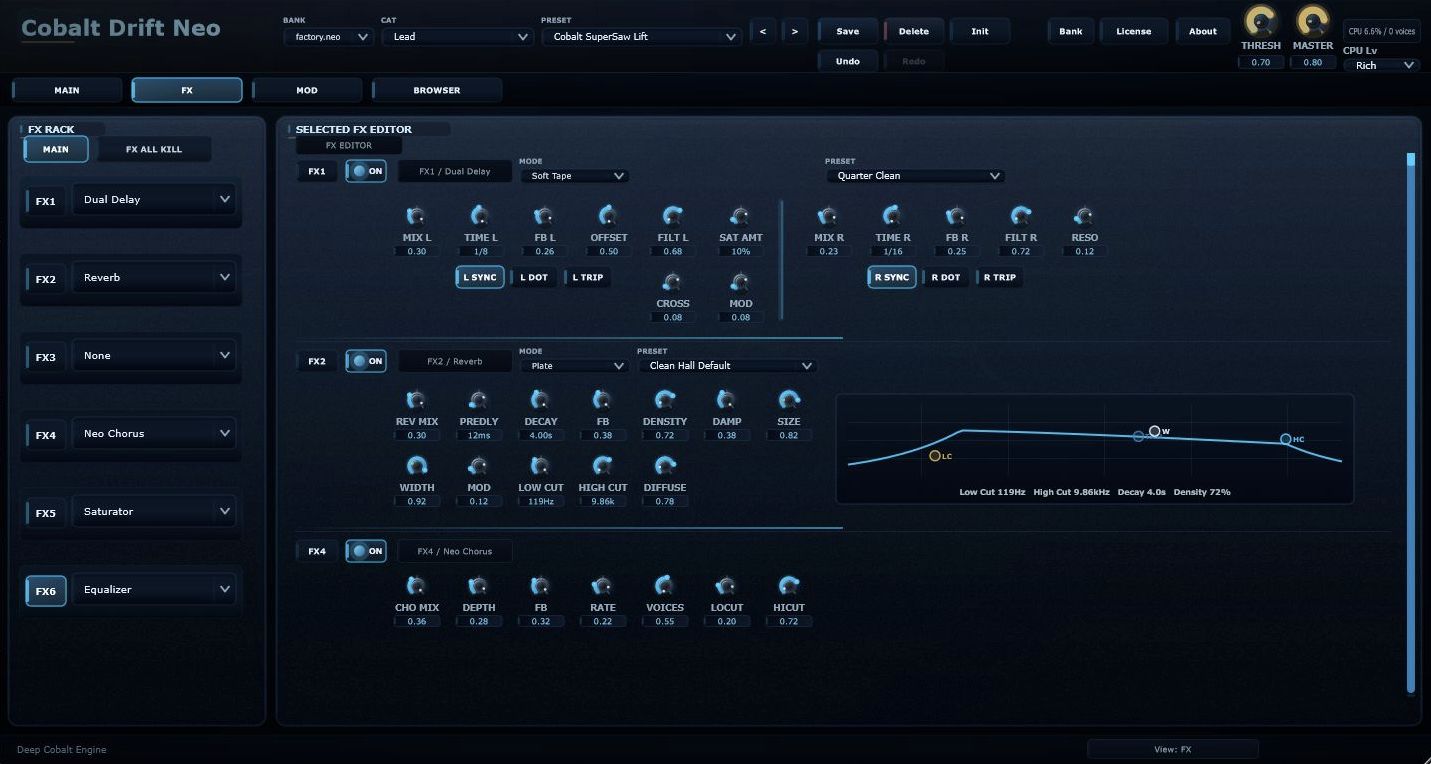Click the HC node on the reverb curve
This screenshot has height=764, width=1431.
tap(1286, 439)
